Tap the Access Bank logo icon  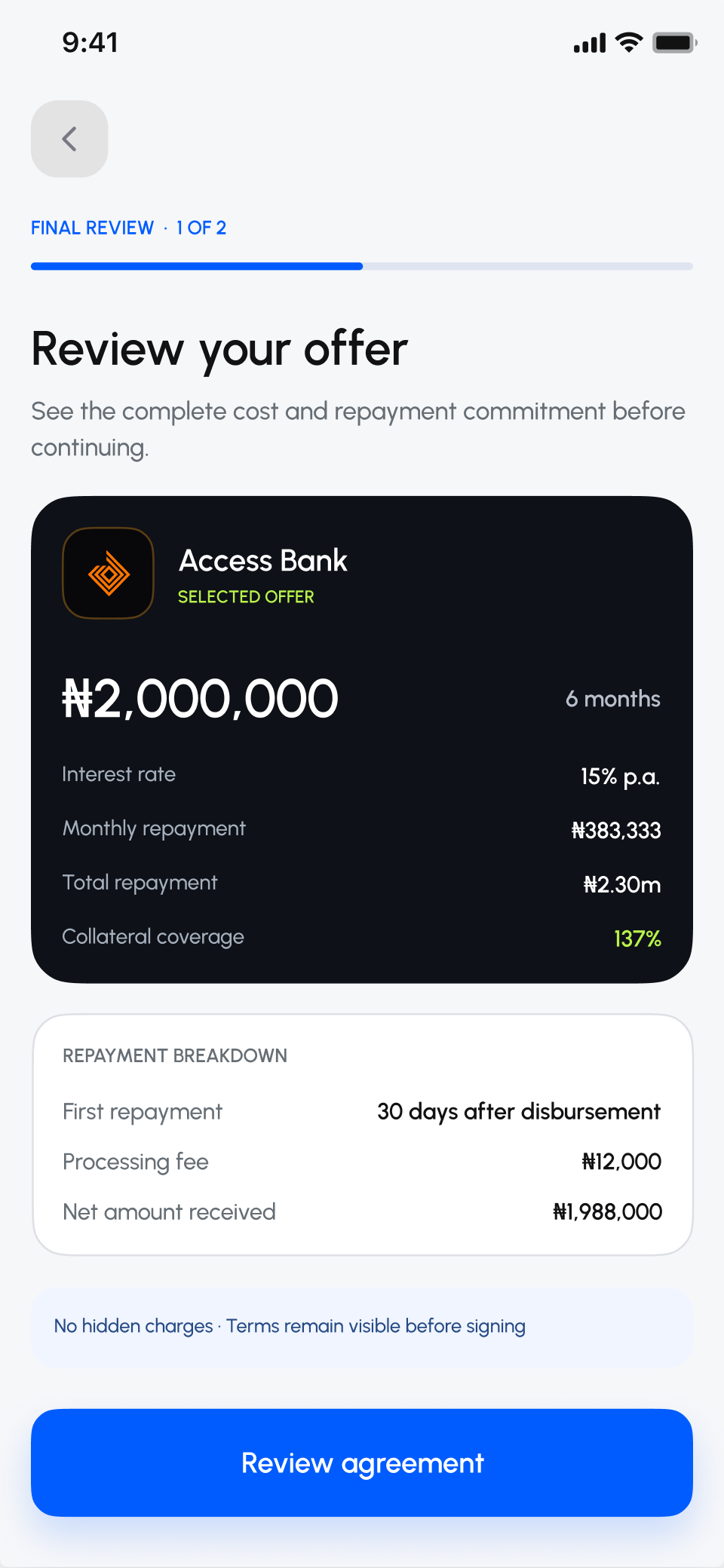(x=108, y=573)
